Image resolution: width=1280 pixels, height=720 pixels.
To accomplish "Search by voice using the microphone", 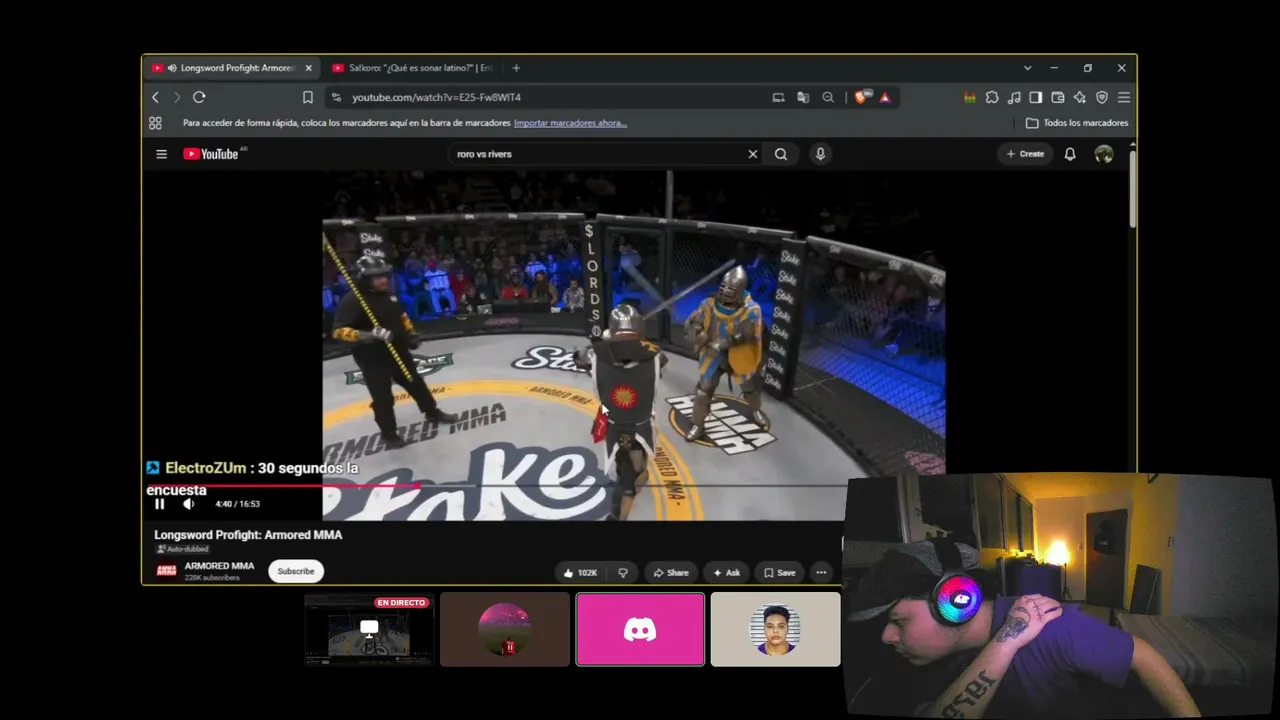I will (820, 154).
